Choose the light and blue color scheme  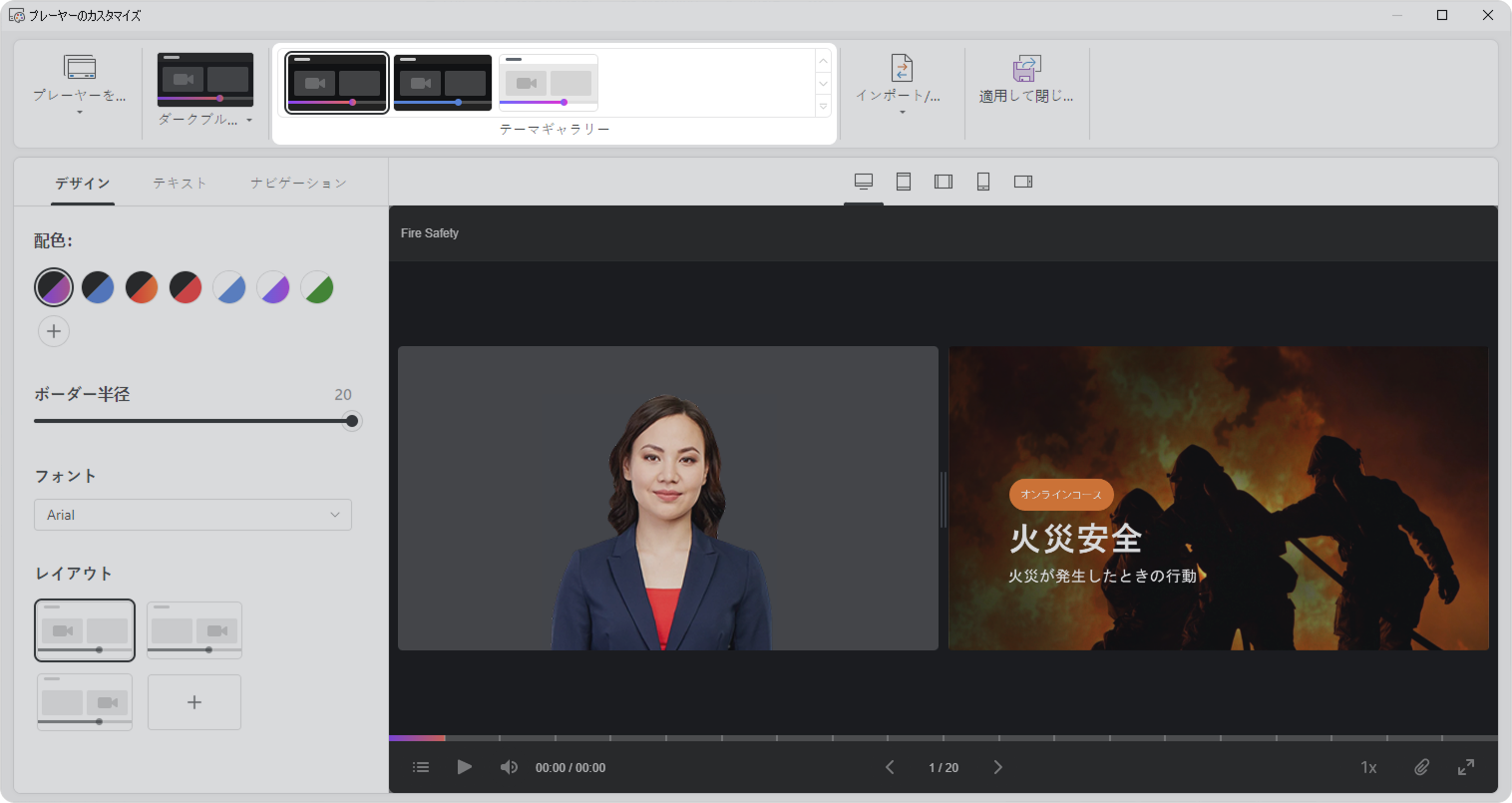229,287
